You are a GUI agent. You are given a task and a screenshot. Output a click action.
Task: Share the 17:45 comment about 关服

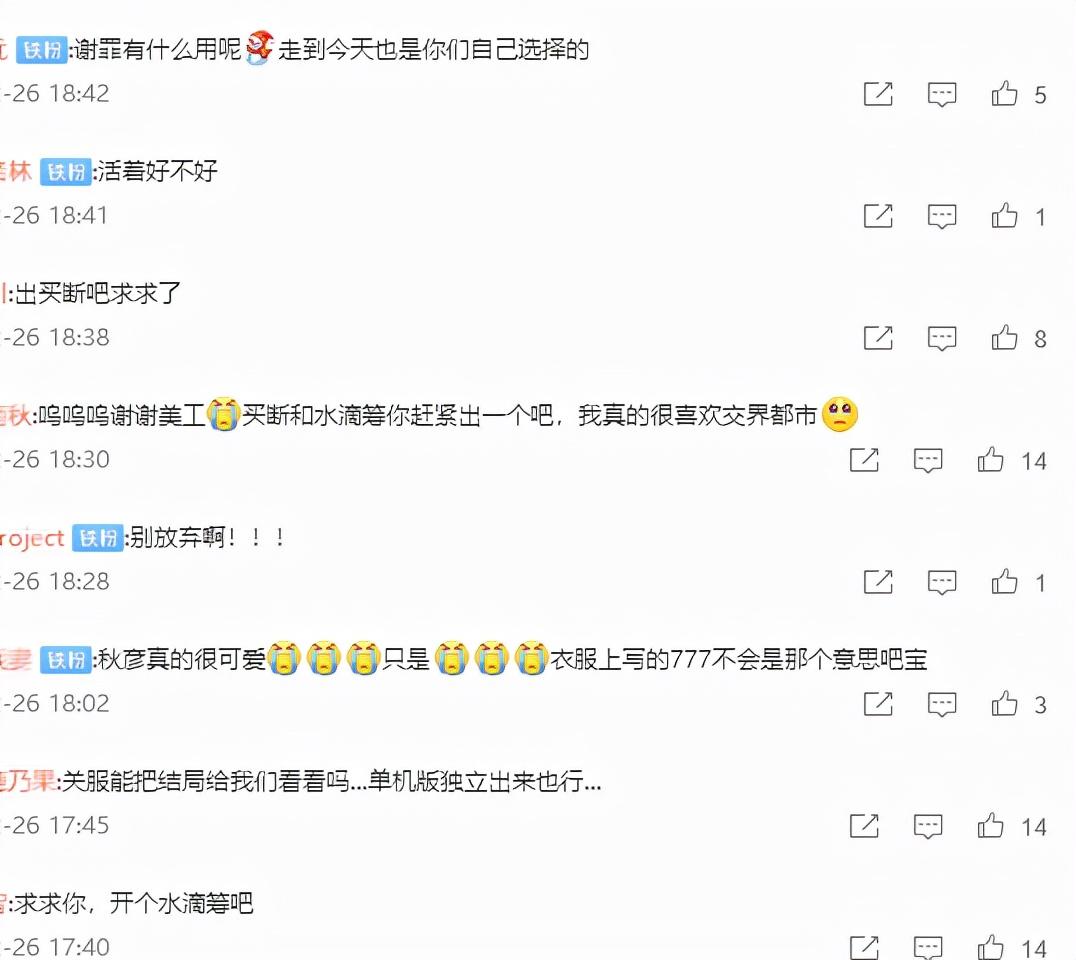point(864,826)
